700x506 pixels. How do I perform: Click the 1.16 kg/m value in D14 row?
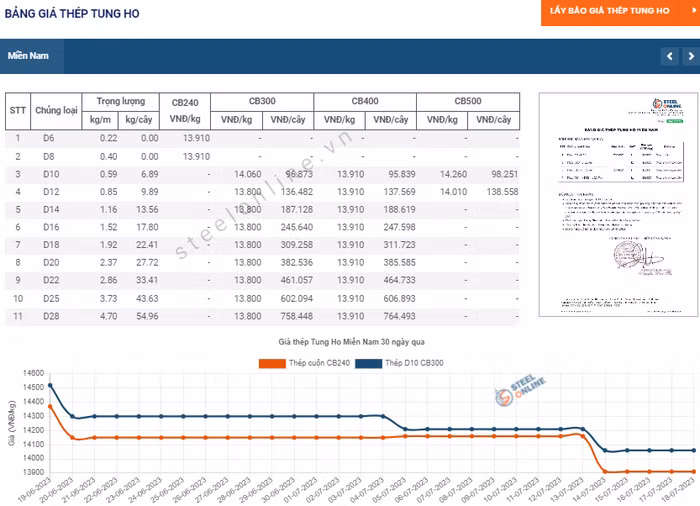[108, 209]
